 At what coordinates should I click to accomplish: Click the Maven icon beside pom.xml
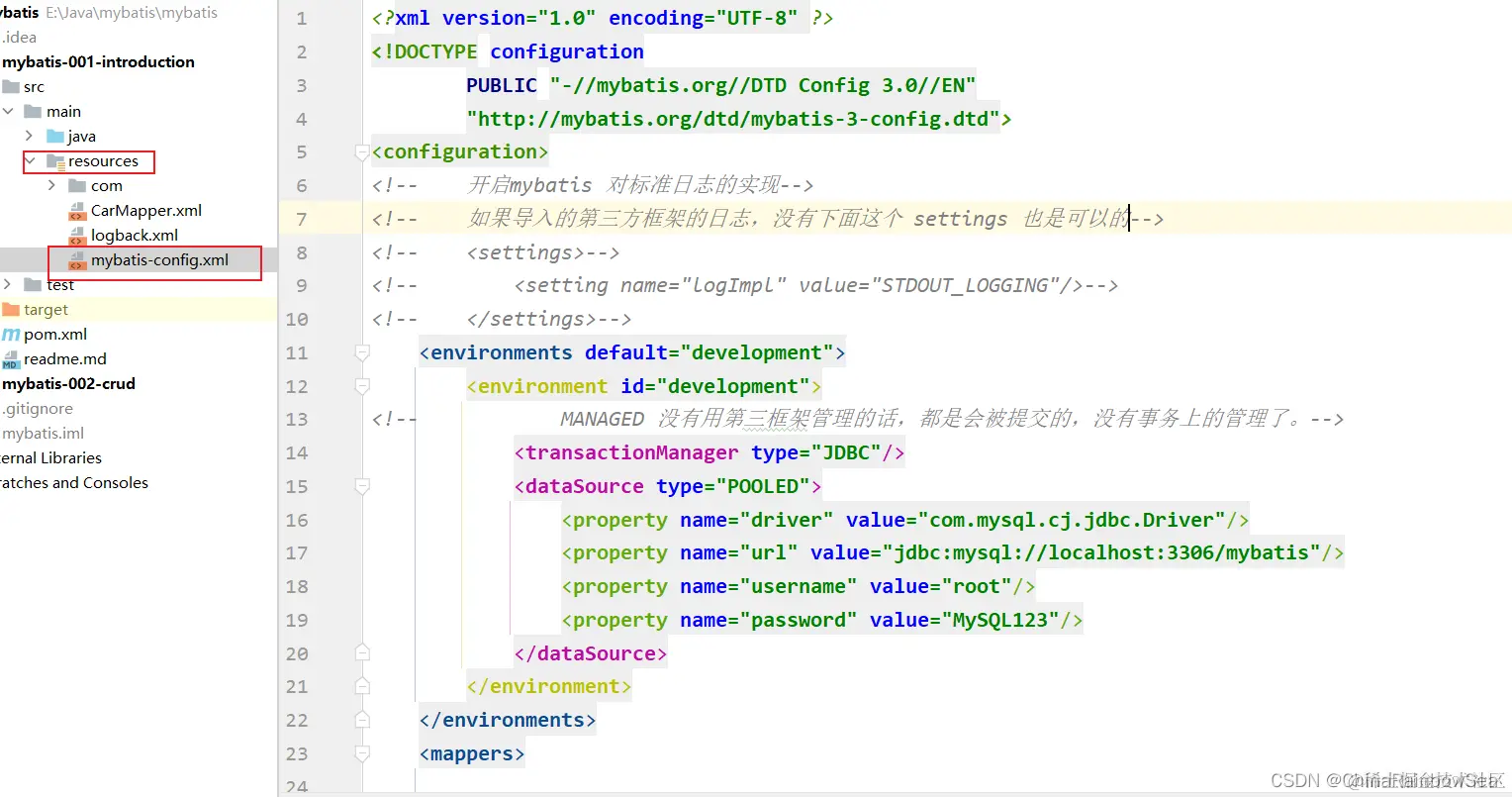(11, 335)
